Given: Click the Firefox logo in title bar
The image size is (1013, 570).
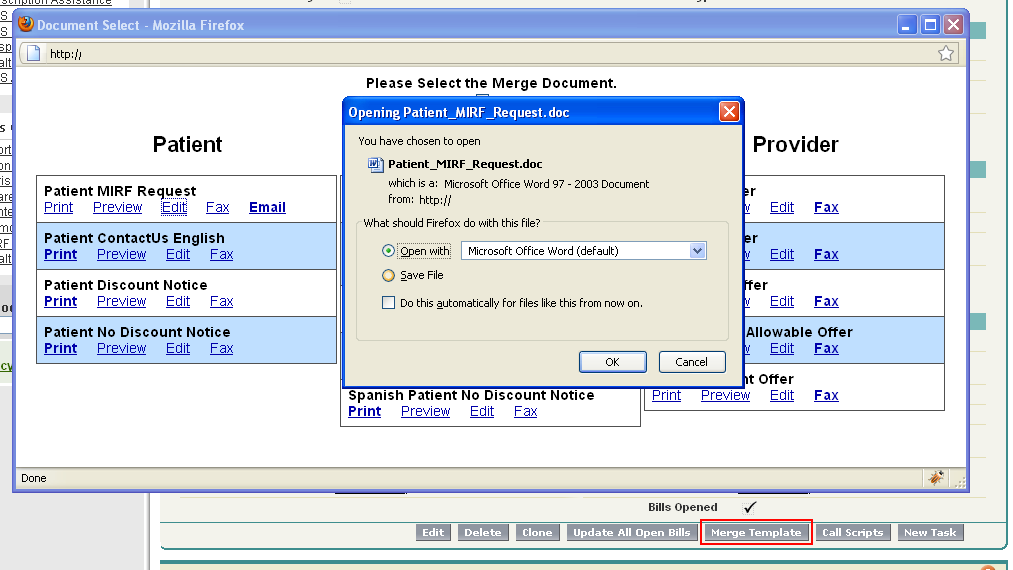Looking at the screenshot, I should pyautogui.click(x=26, y=25).
